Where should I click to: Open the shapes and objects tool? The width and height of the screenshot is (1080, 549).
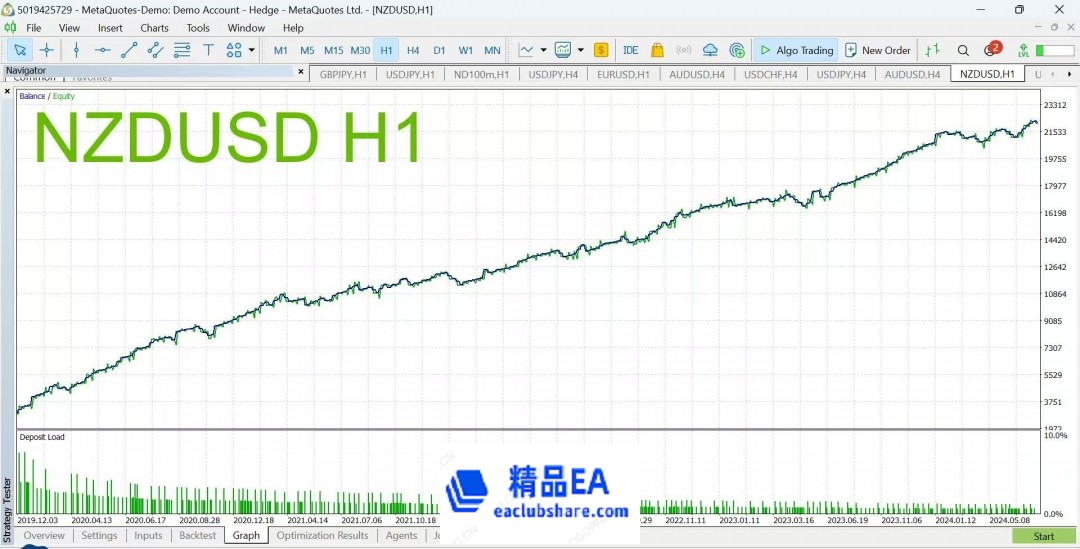[234, 50]
